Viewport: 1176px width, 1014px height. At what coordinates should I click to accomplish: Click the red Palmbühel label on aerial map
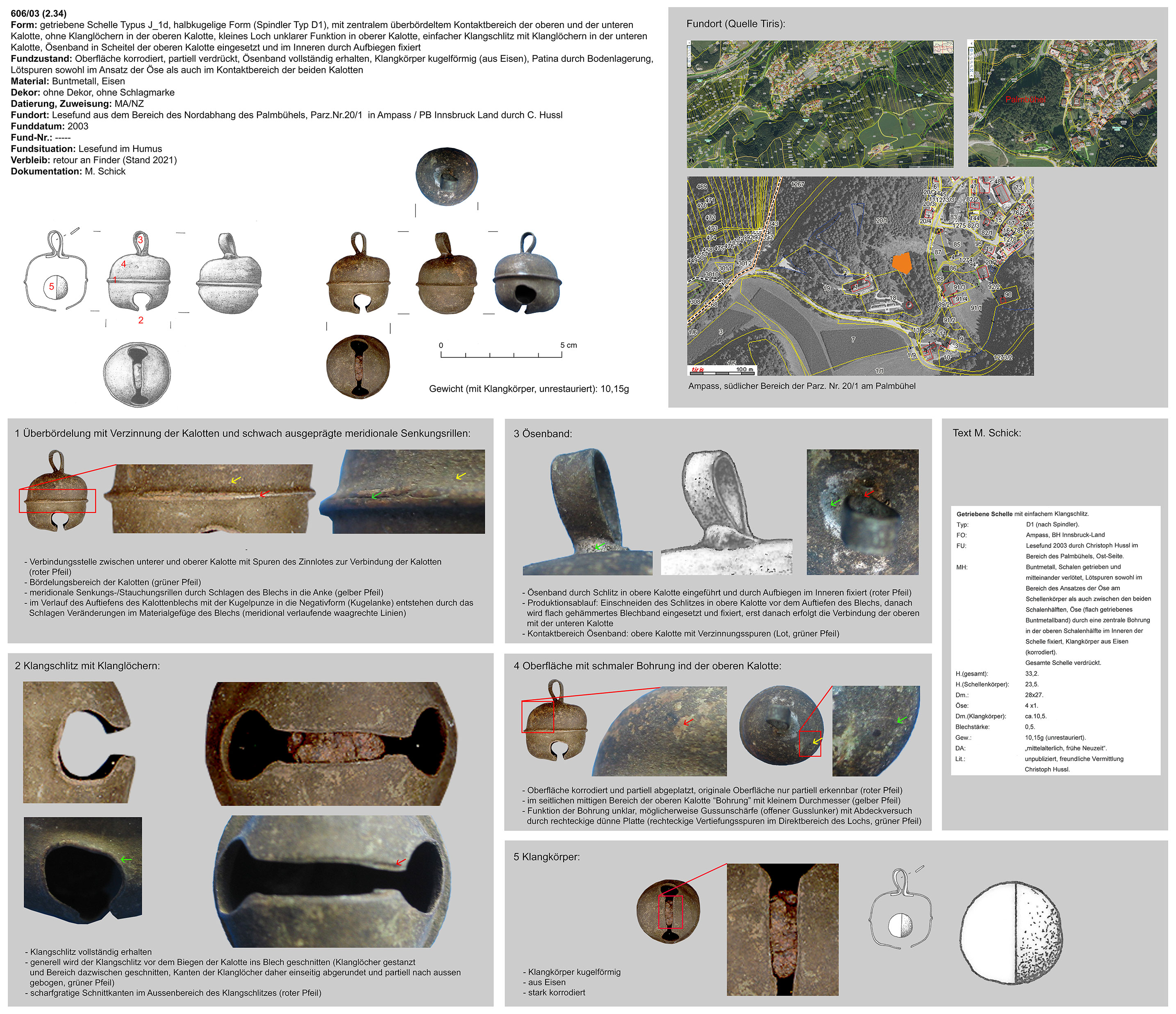[x=1025, y=100]
